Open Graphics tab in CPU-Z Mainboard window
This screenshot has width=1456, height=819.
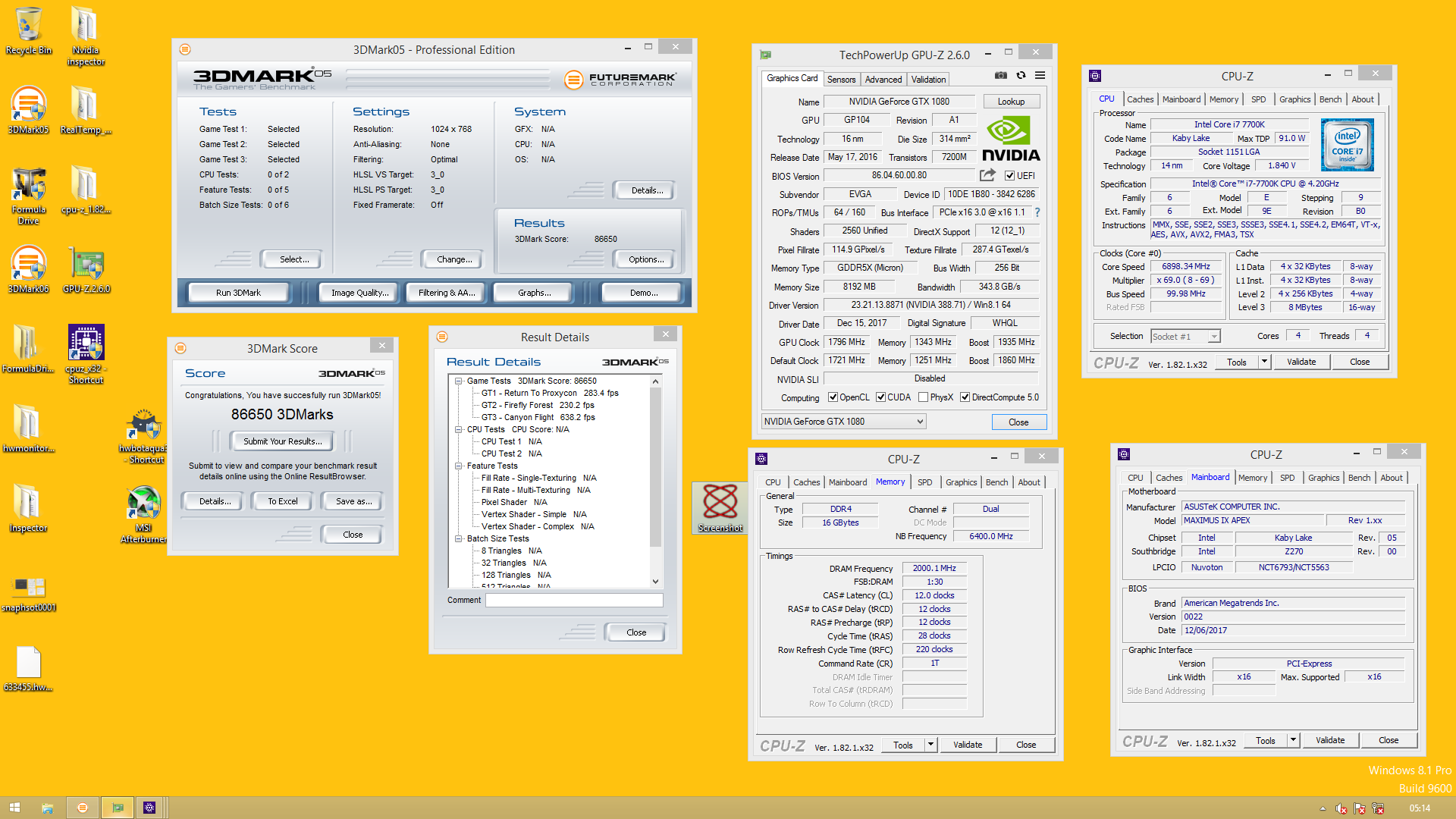(x=1323, y=478)
